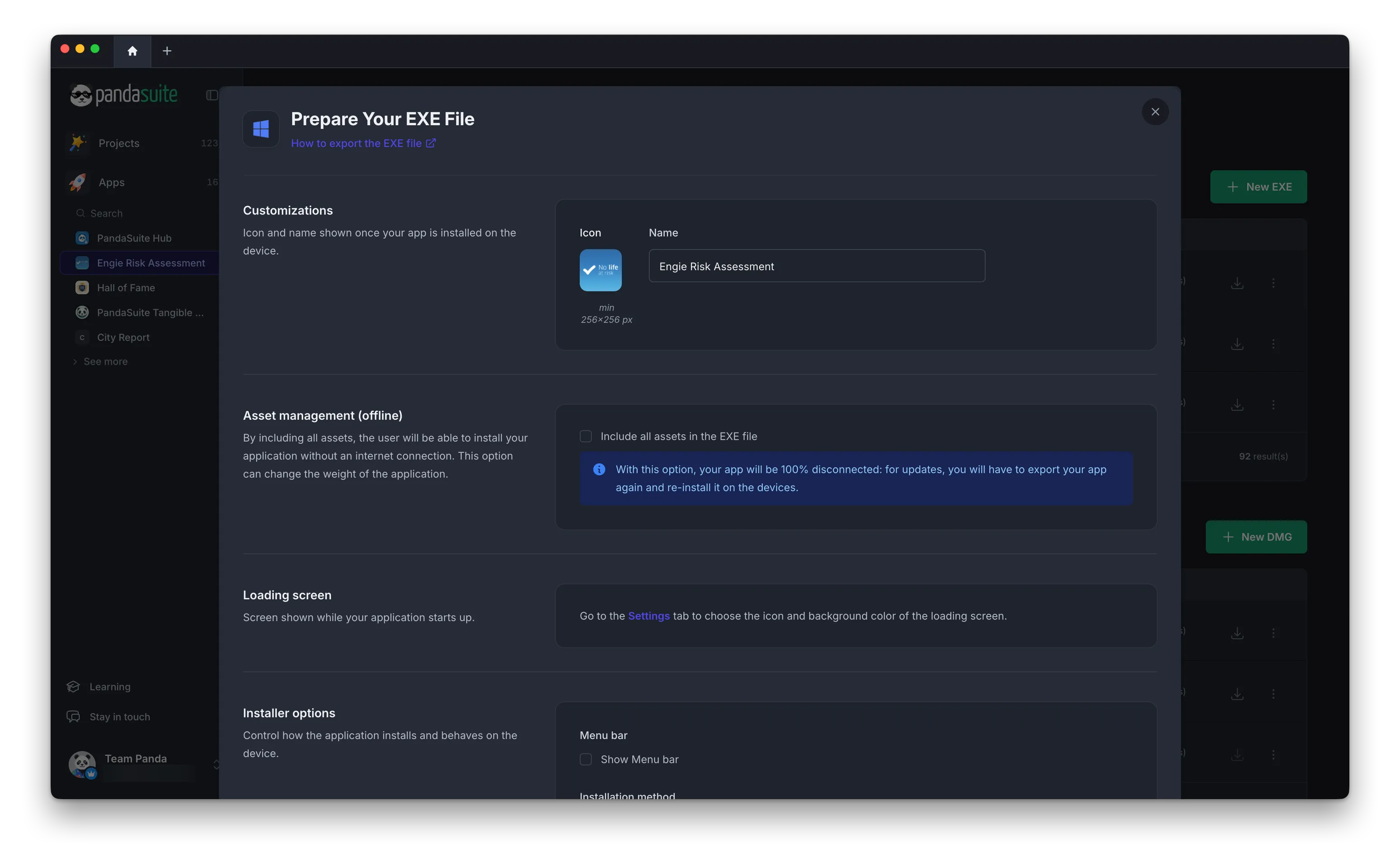Click the Stay in touch chat icon
The height and width of the screenshot is (866, 1400).
coord(73,716)
